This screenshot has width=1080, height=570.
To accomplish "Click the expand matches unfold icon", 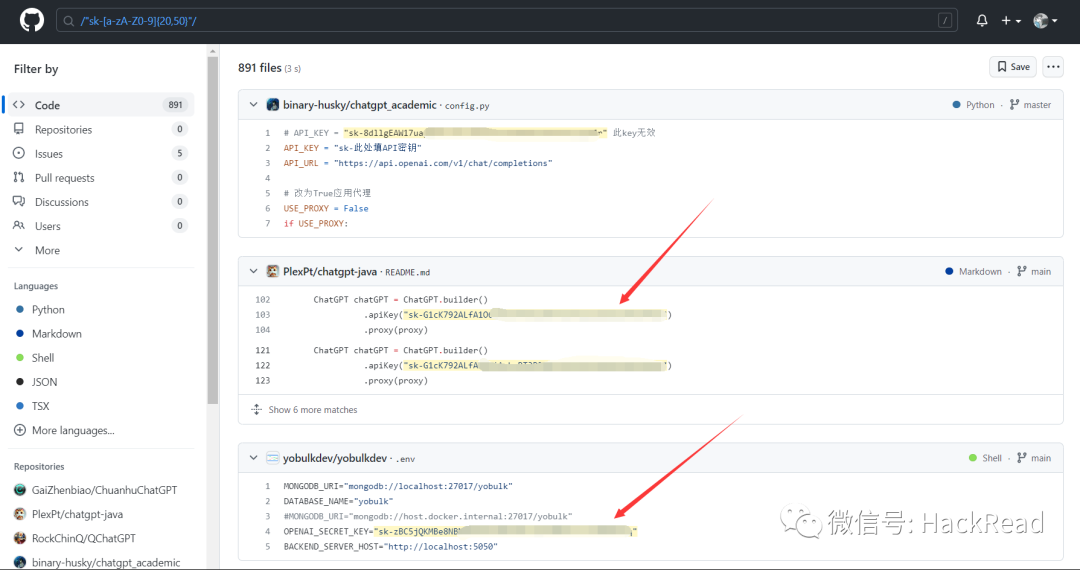I will tap(256, 410).
